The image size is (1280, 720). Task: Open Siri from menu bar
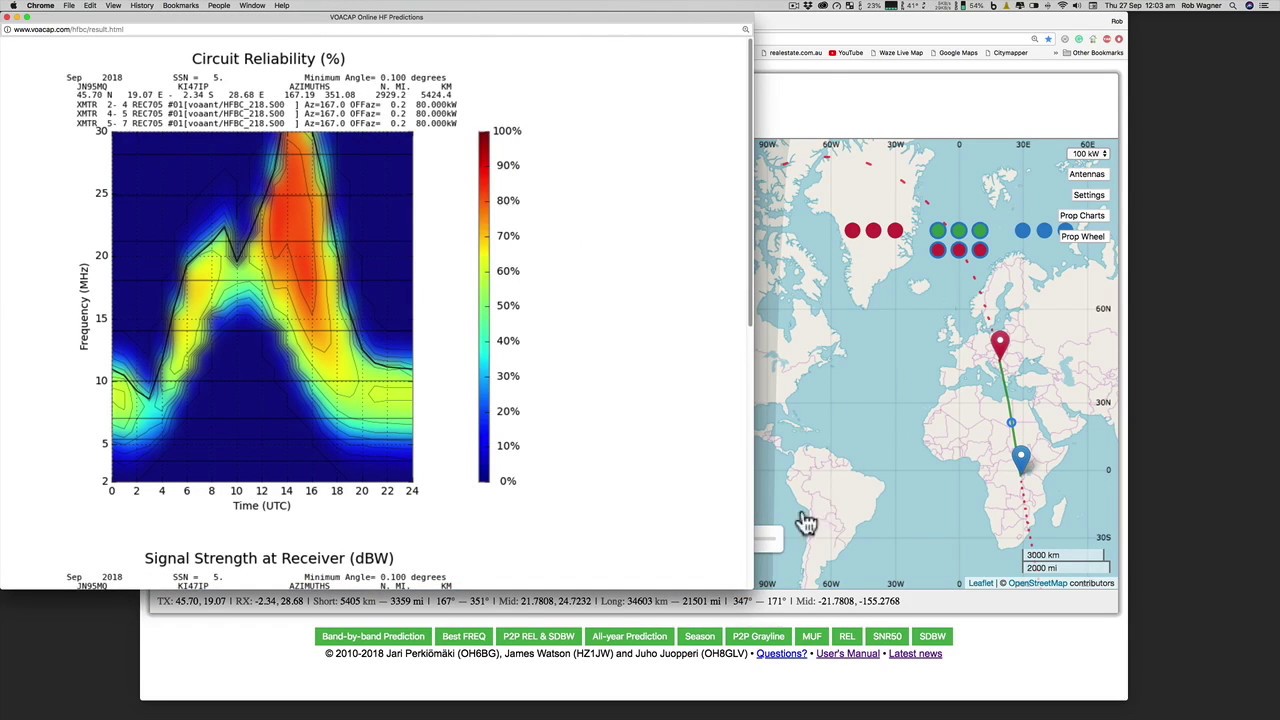coord(1249,5)
